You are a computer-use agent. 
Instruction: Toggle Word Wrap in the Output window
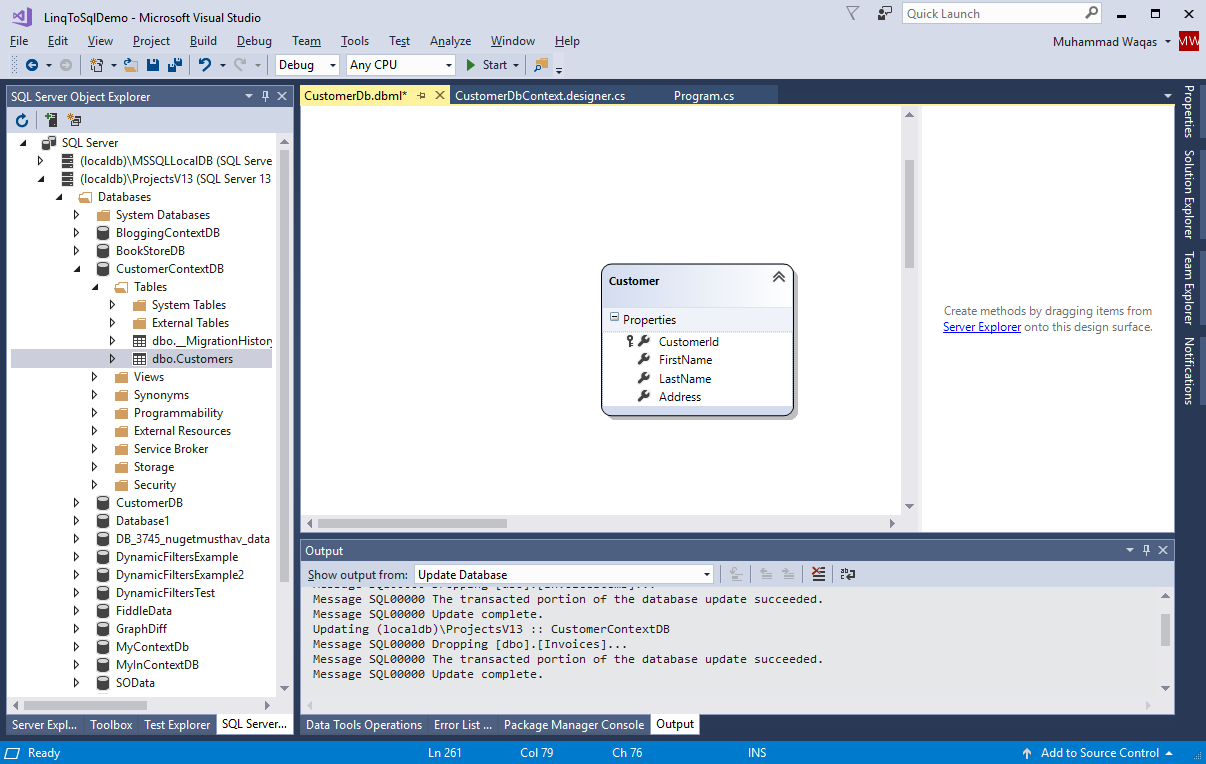(847, 574)
